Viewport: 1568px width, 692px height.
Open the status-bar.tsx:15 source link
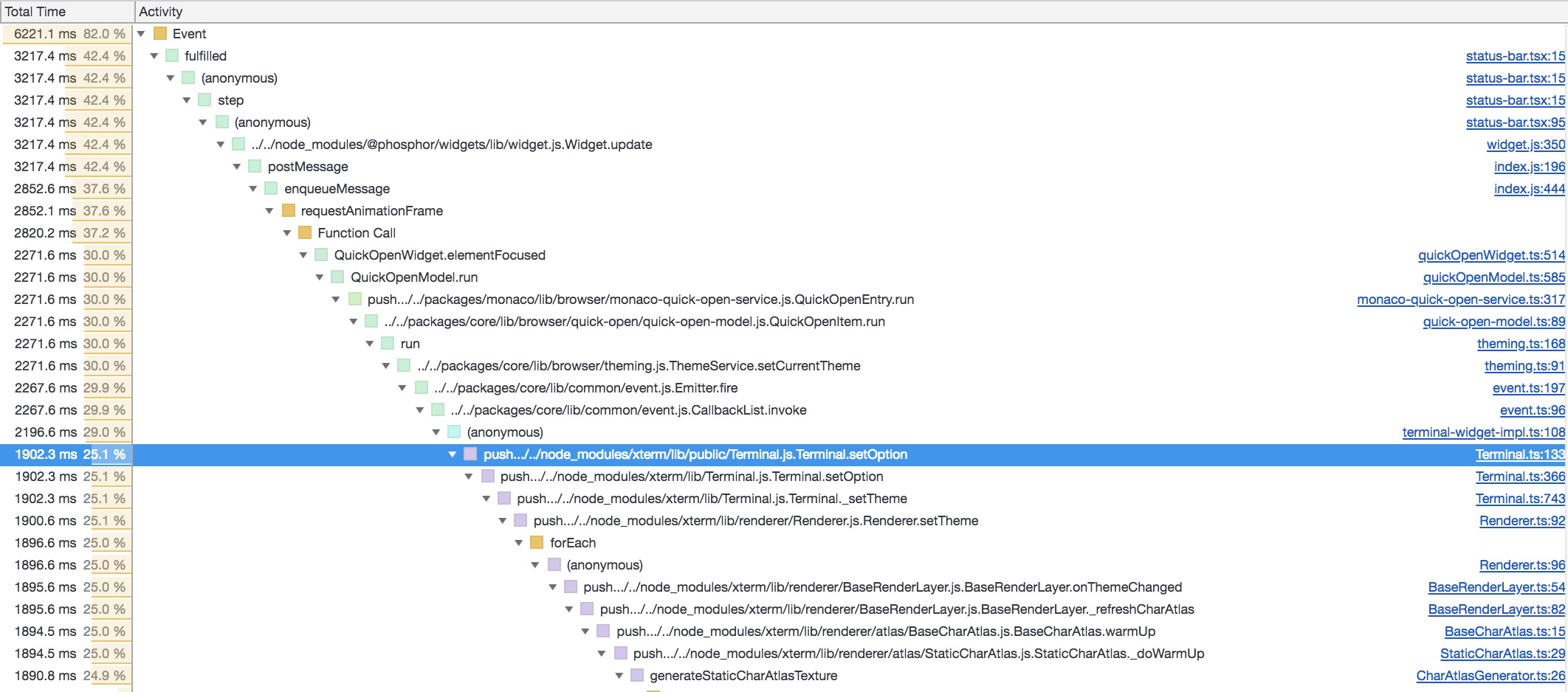click(x=1514, y=56)
